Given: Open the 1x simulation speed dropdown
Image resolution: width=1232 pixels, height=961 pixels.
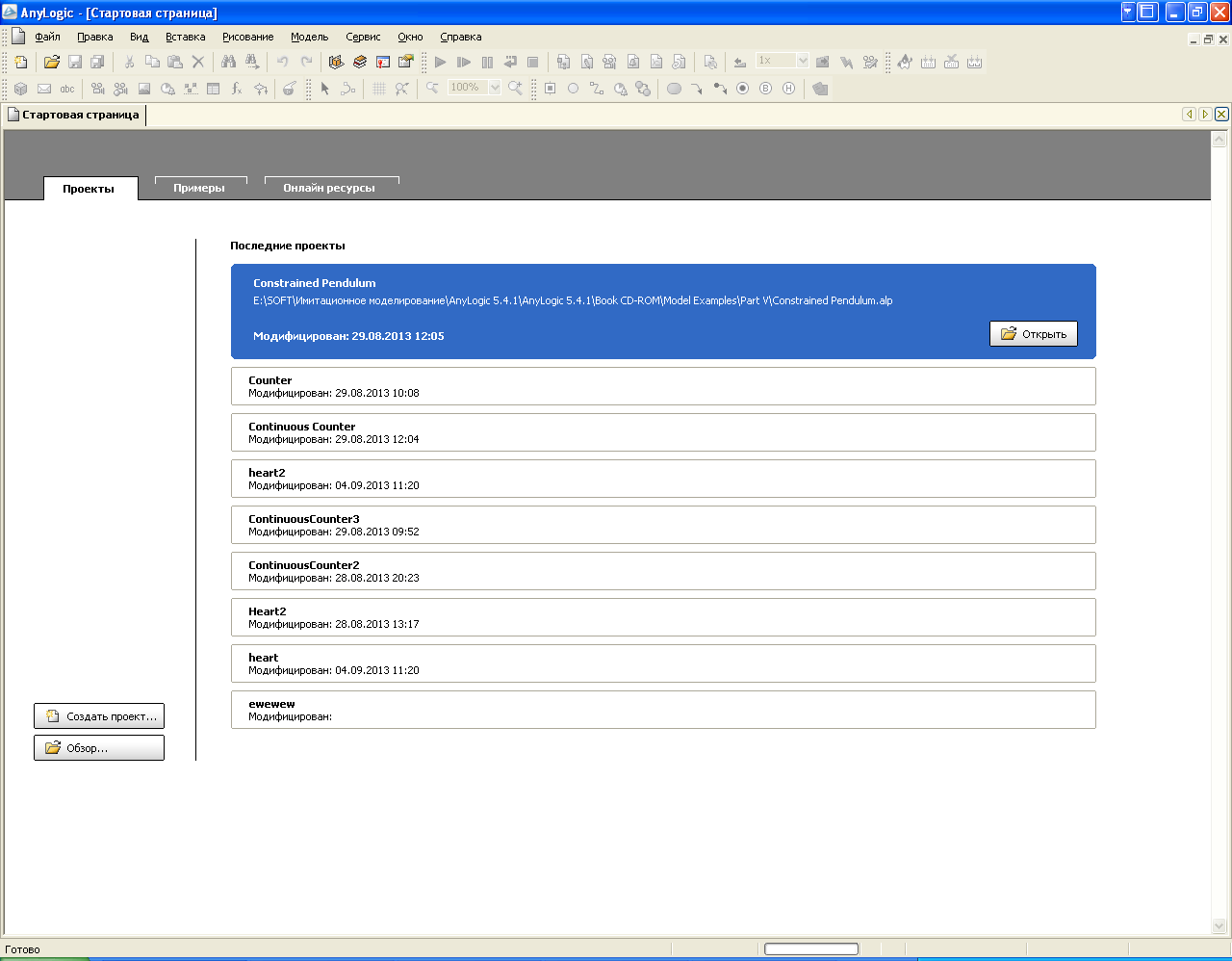Looking at the screenshot, I should click(803, 61).
